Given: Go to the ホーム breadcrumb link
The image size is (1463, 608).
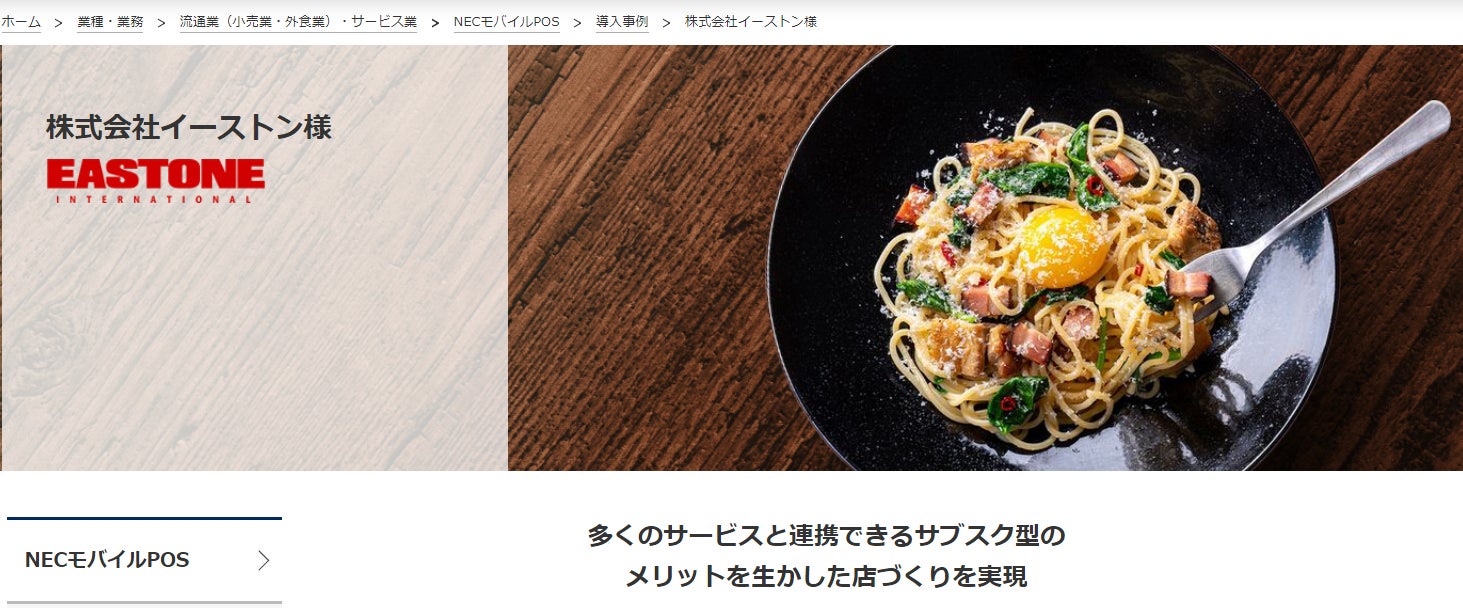Looking at the screenshot, I should tap(21, 22).
